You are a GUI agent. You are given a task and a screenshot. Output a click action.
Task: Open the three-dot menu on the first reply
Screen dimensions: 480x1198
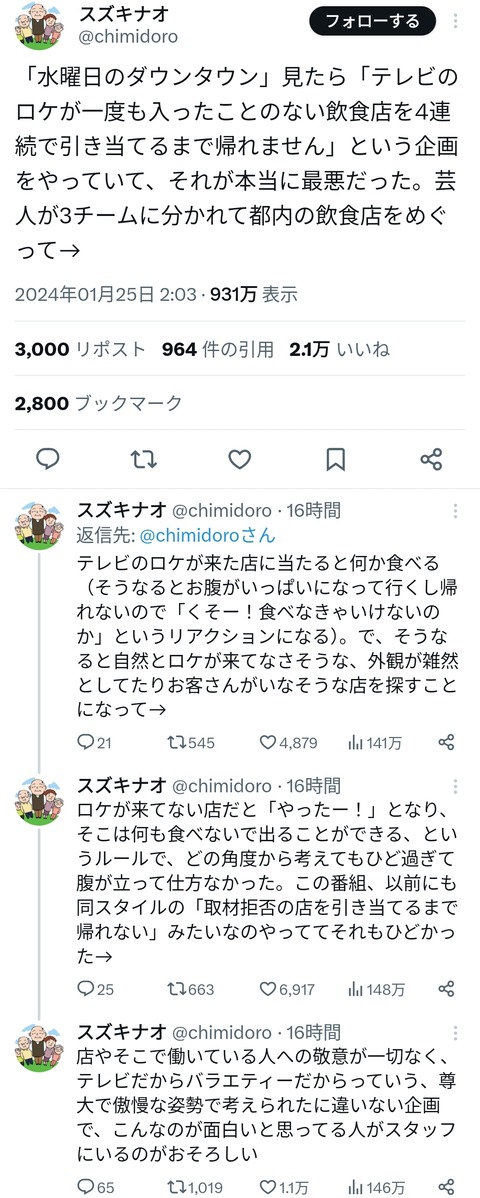[x=456, y=511]
